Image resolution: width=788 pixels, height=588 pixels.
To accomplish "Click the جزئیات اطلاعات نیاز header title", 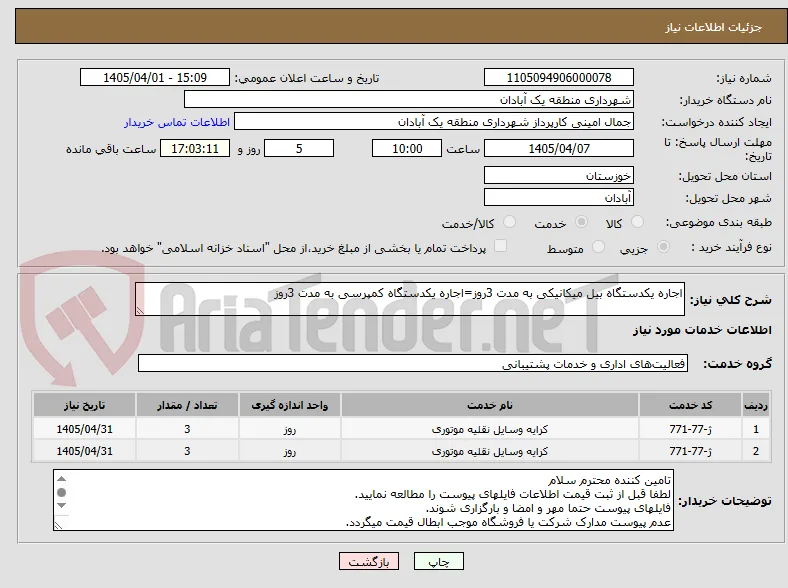I will (714, 27).
